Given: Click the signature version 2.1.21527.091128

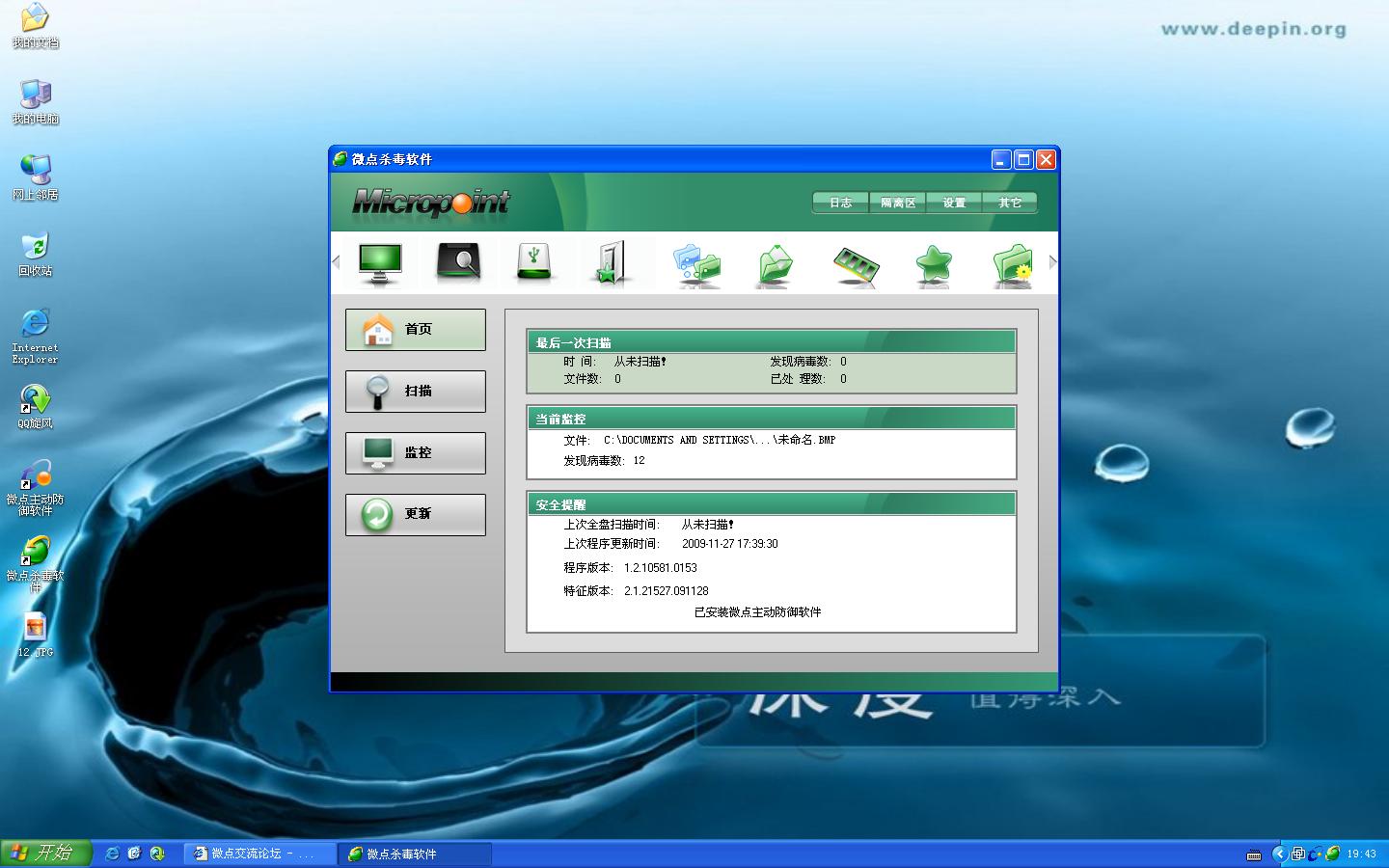Looking at the screenshot, I should tap(667, 591).
